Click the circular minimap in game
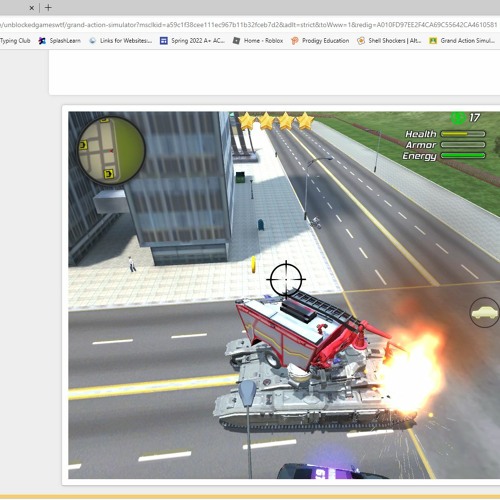Screen dimensions: 500x500 [x=111, y=150]
